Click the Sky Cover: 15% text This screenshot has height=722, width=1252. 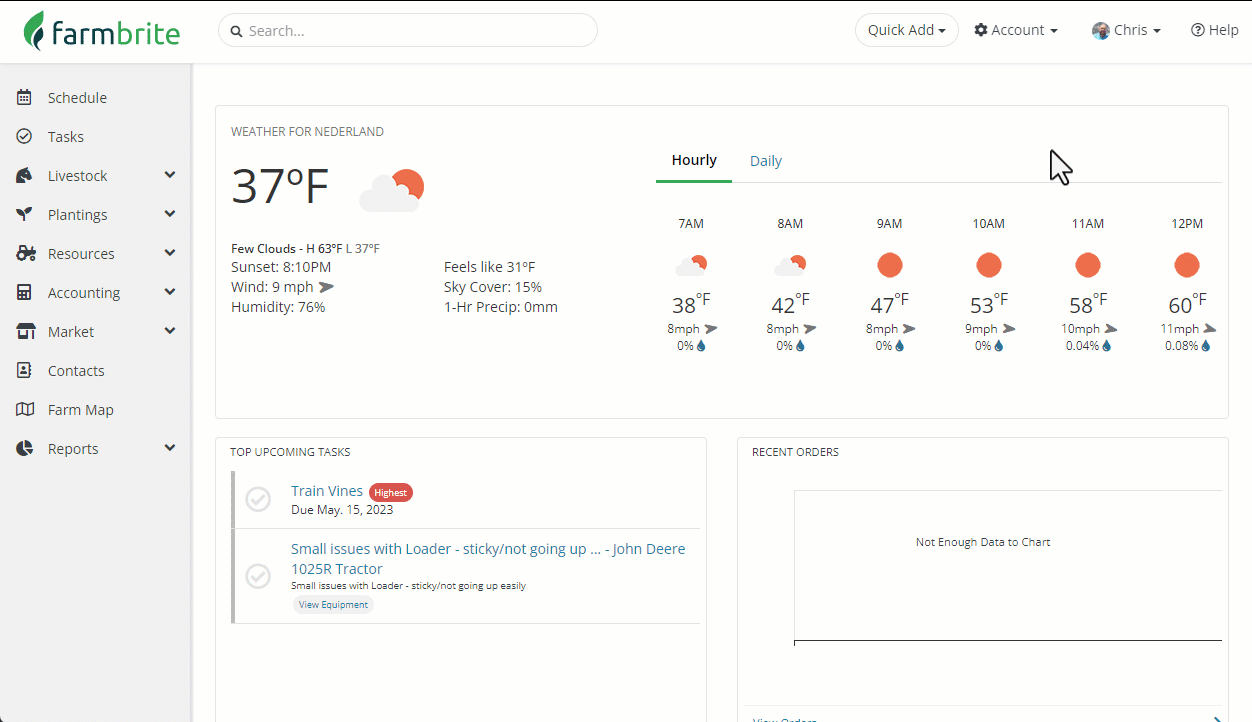pyautogui.click(x=493, y=287)
